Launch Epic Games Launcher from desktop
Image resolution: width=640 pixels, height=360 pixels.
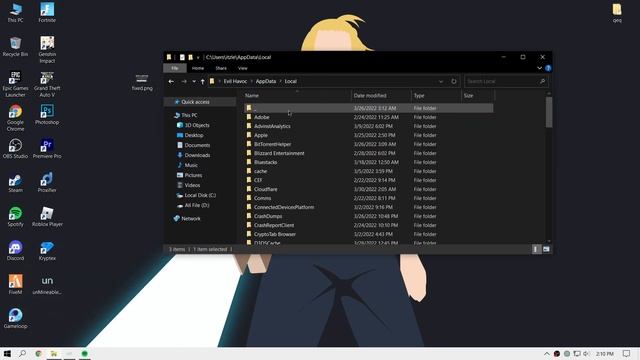click(16, 84)
